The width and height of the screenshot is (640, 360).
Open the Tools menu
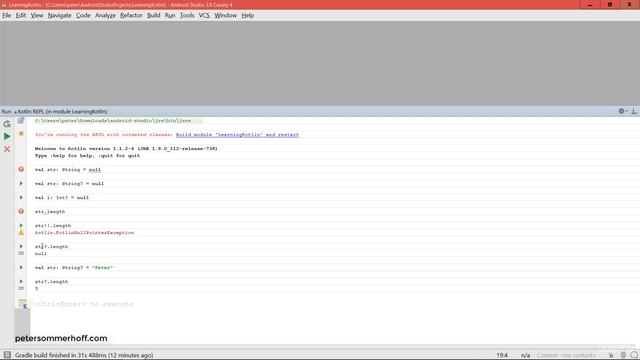pyautogui.click(x=187, y=15)
